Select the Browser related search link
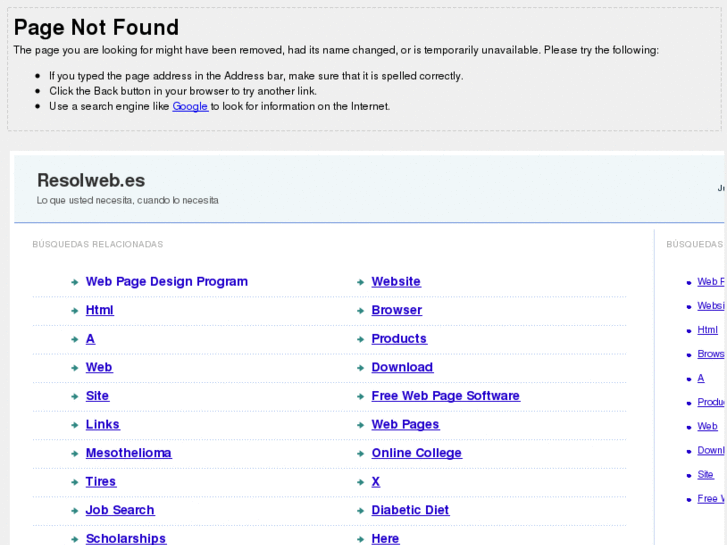The width and height of the screenshot is (727, 545). pos(396,310)
